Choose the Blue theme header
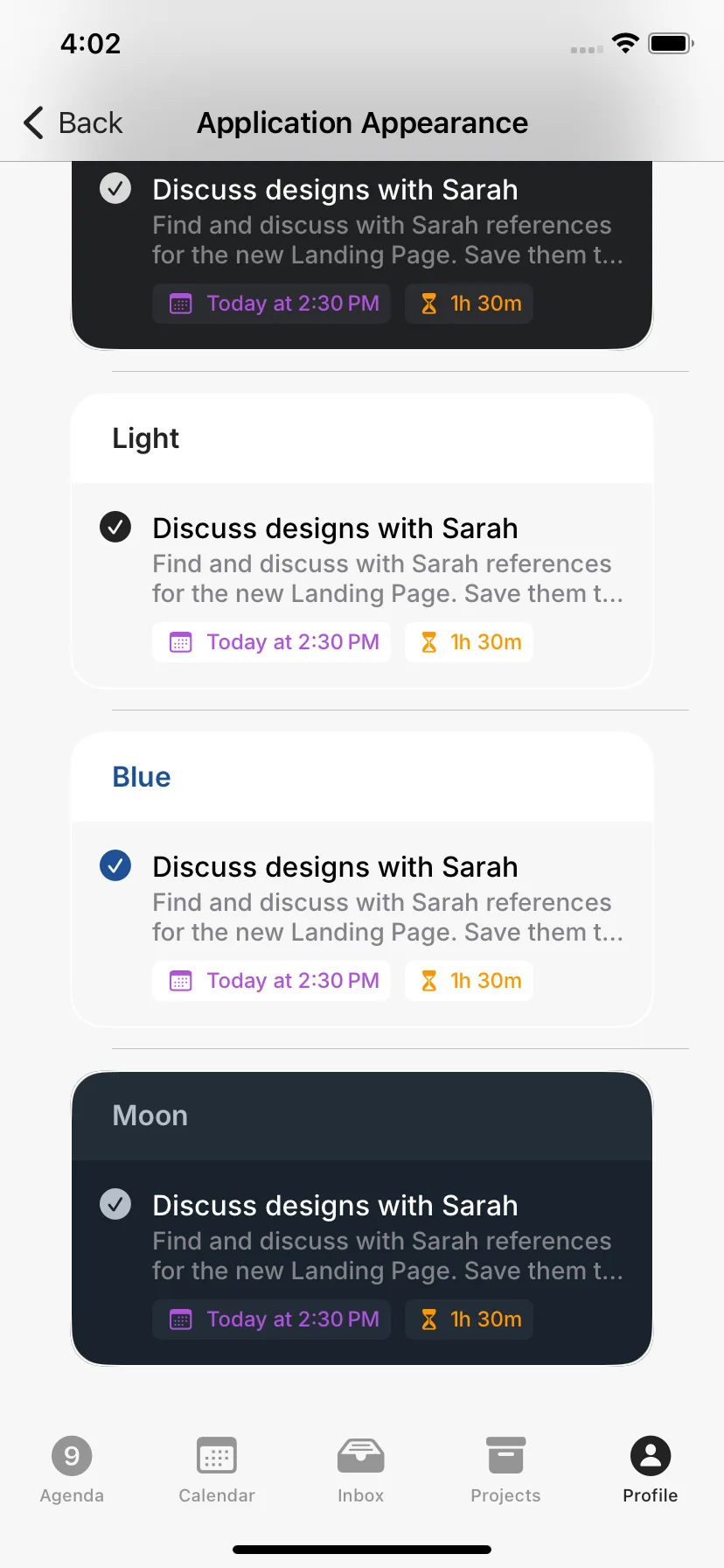Image resolution: width=724 pixels, height=1568 pixels. click(x=362, y=777)
